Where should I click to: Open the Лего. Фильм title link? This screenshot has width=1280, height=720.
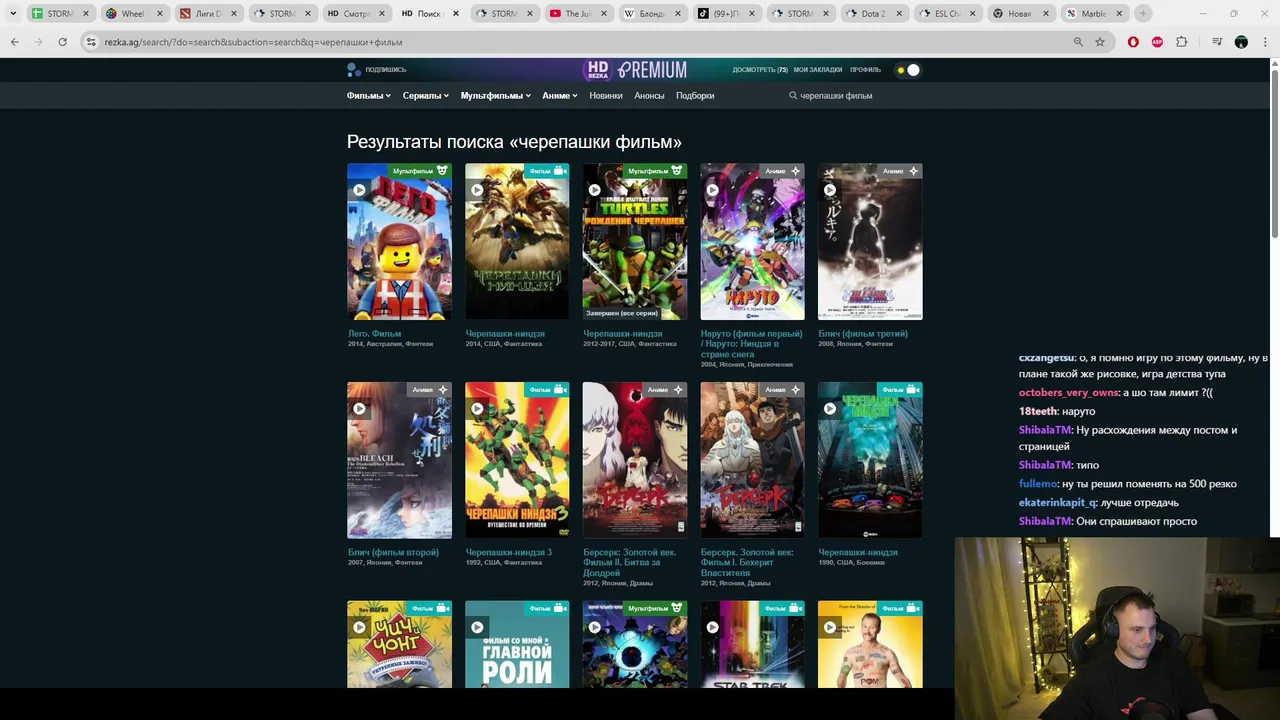point(374,334)
